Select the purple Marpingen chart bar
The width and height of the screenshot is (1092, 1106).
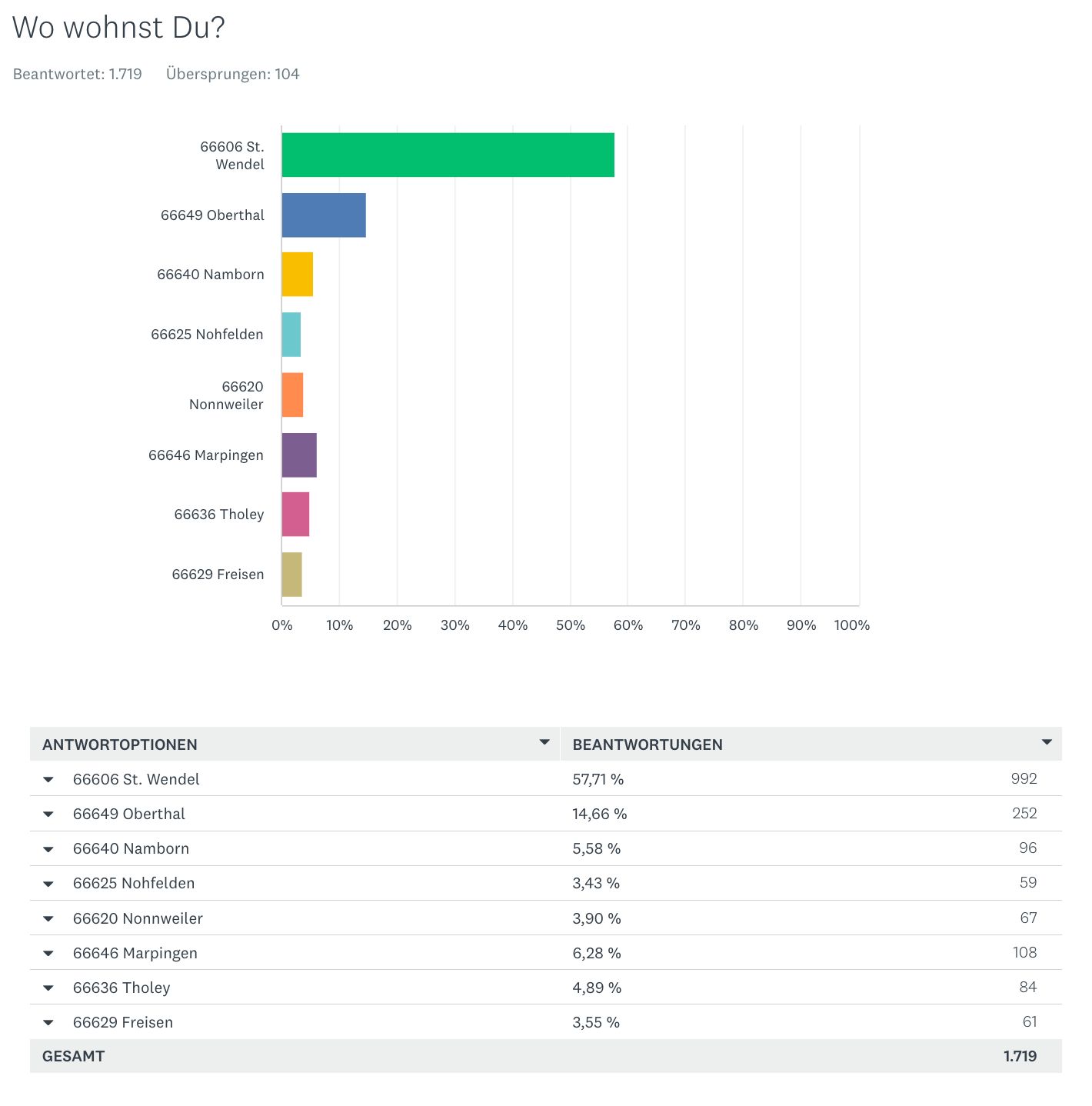pyautogui.click(x=299, y=455)
